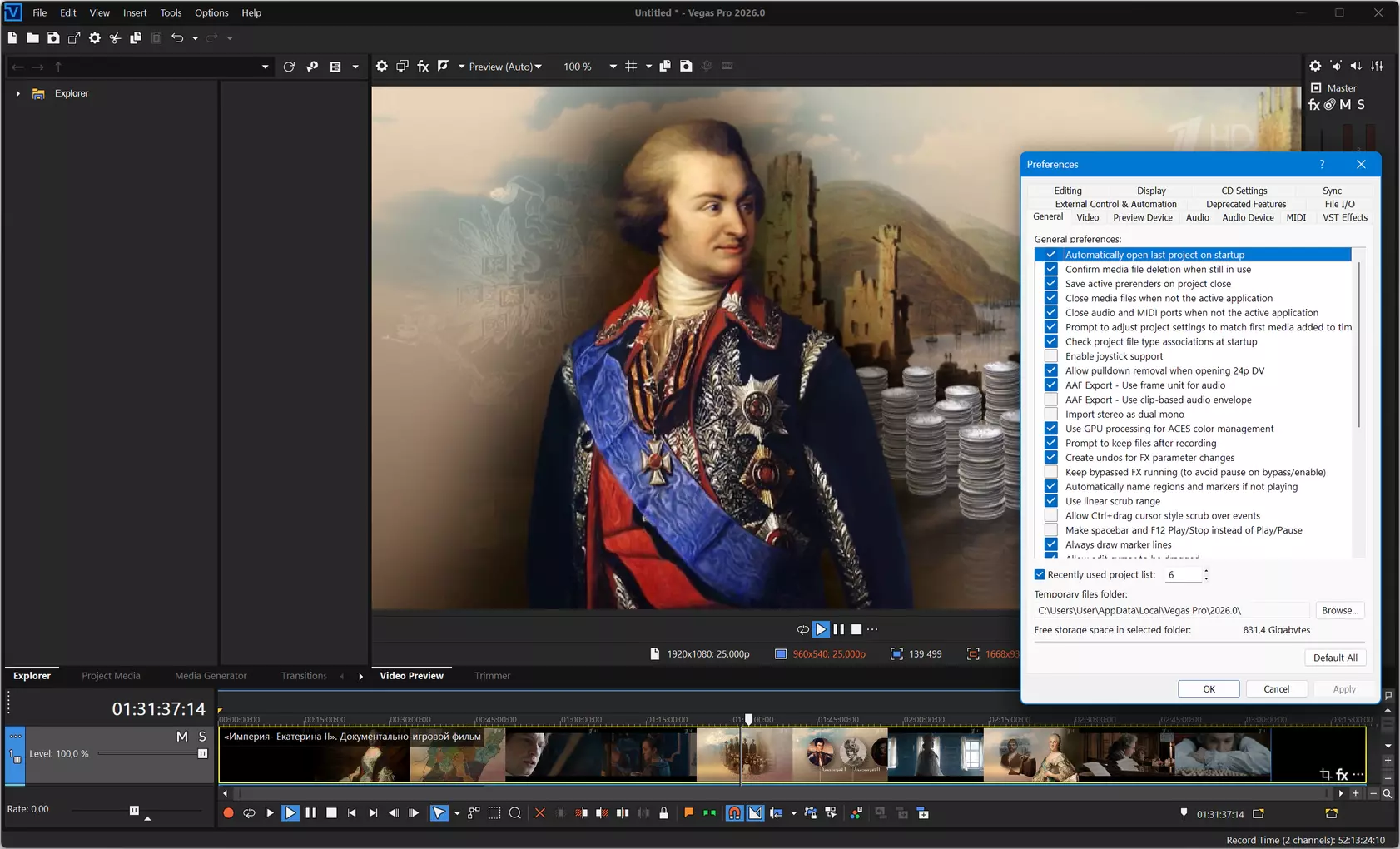Open the Preview (Auto) quality dropdown
Image resolution: width=1400 pixels, height=849 pixels.
505,67
